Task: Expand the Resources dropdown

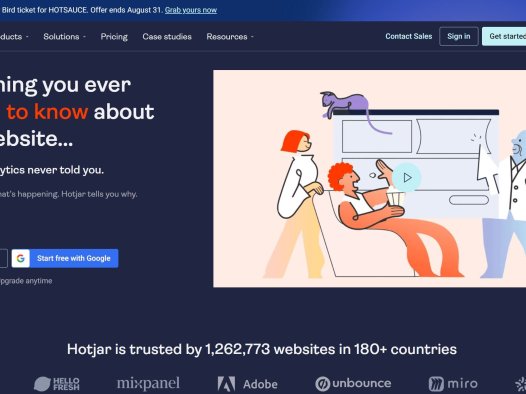Action: point(230,37)
